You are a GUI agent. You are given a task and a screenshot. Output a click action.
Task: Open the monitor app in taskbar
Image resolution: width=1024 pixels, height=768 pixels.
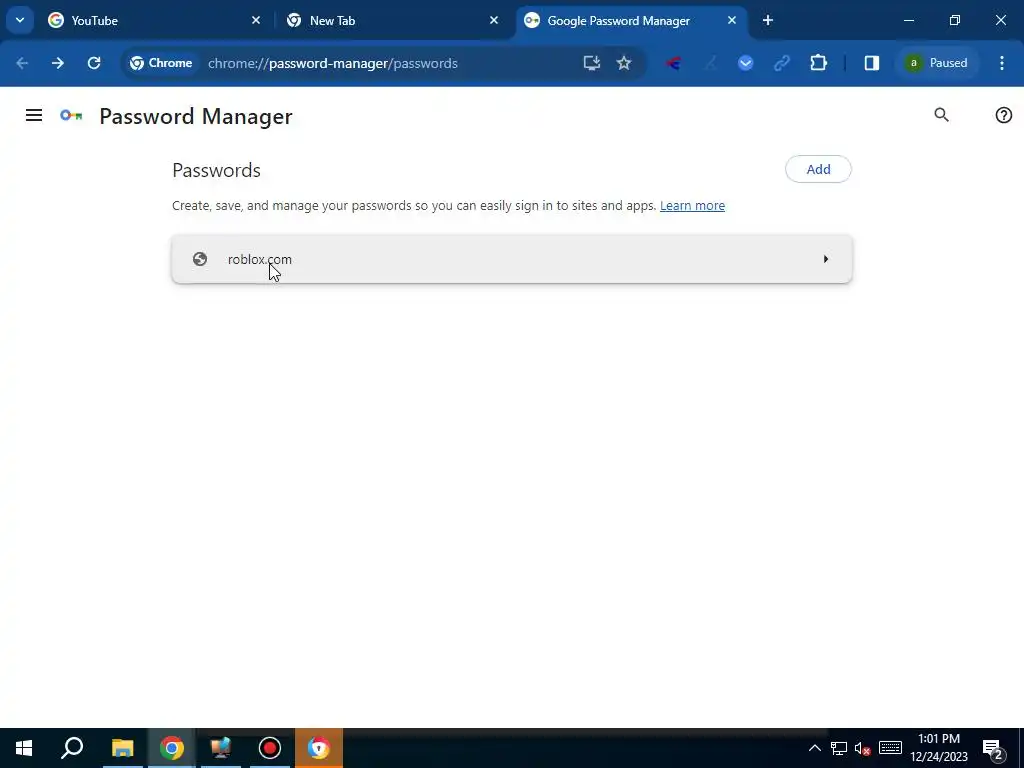click(221, 748)
